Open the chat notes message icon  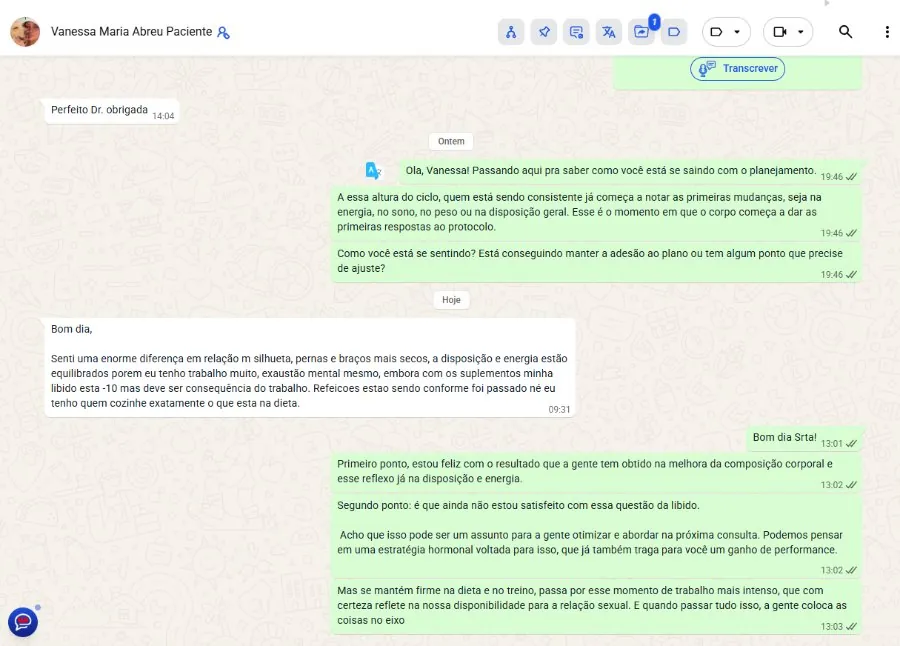click(576, 32)
